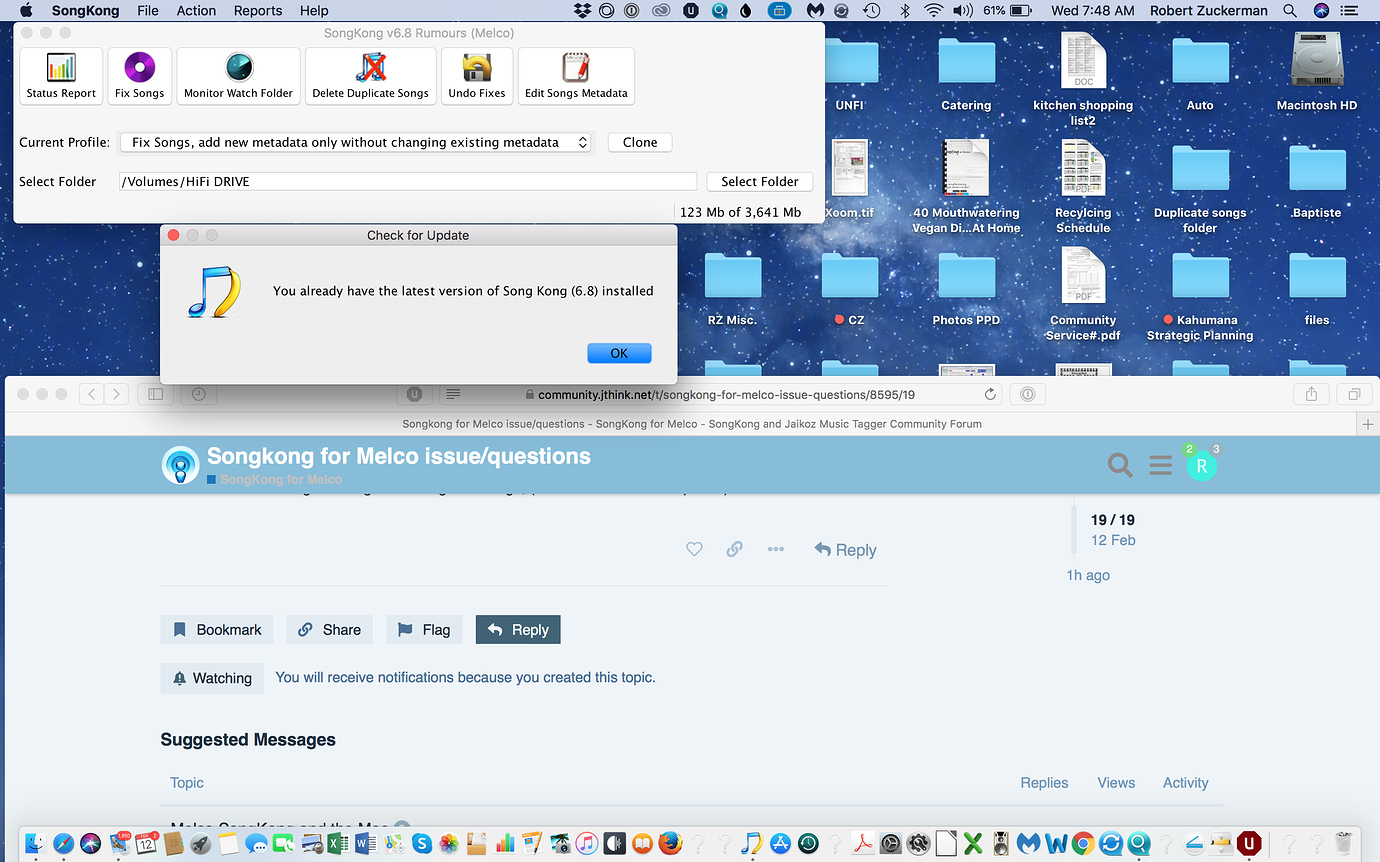Open the Apple menu
The image size is (1380, 862).
coord(26,11)
